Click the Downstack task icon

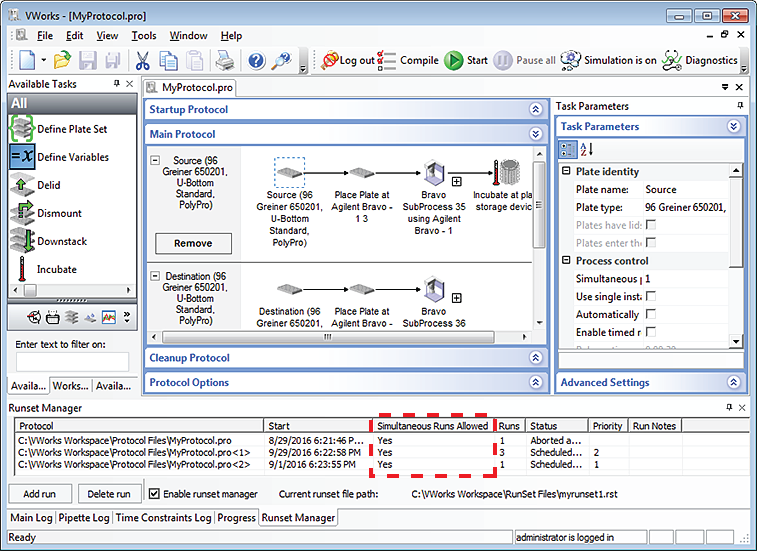(22, 240)
